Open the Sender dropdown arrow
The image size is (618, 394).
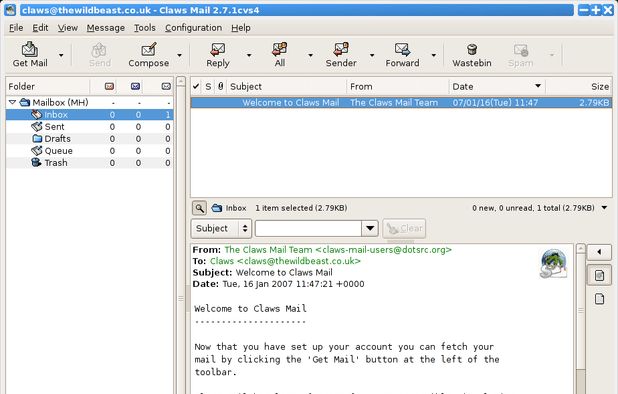[372, 55]
